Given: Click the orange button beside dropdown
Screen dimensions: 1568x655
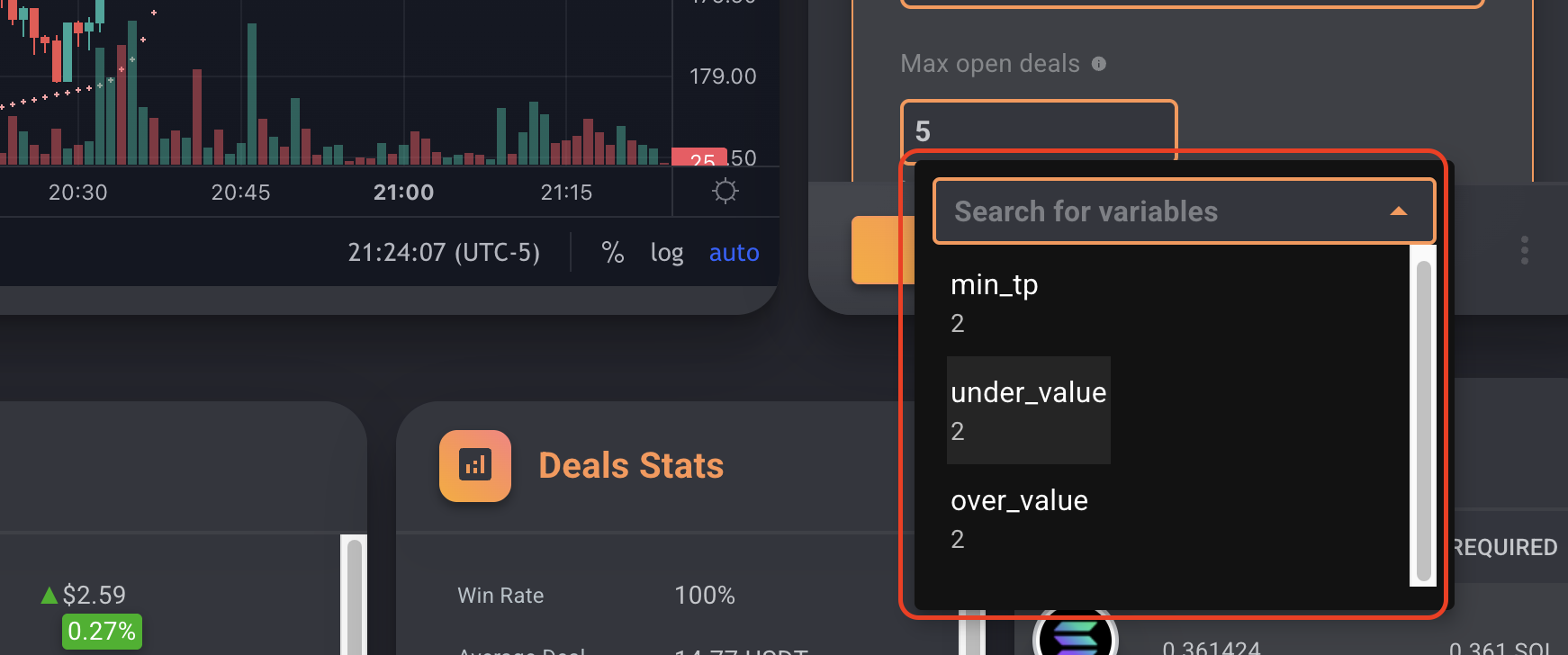Looking at the screenshot, I should pyautogui.click(x=876, y=250).
